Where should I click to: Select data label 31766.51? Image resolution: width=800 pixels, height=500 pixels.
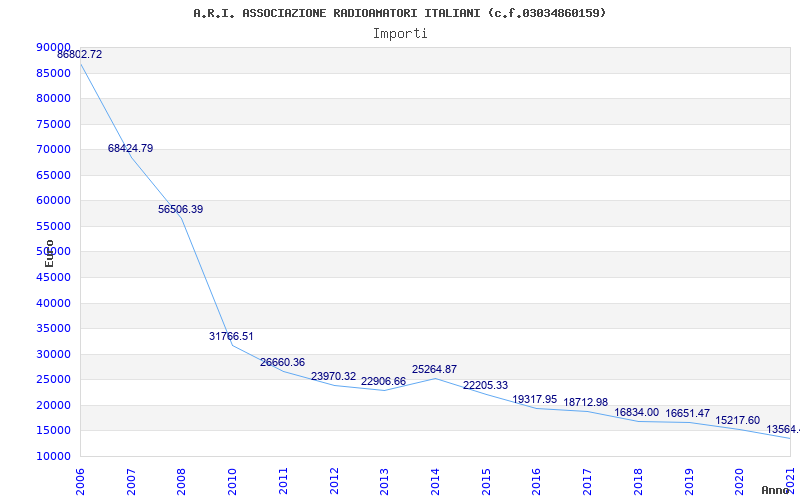point(231,336)
